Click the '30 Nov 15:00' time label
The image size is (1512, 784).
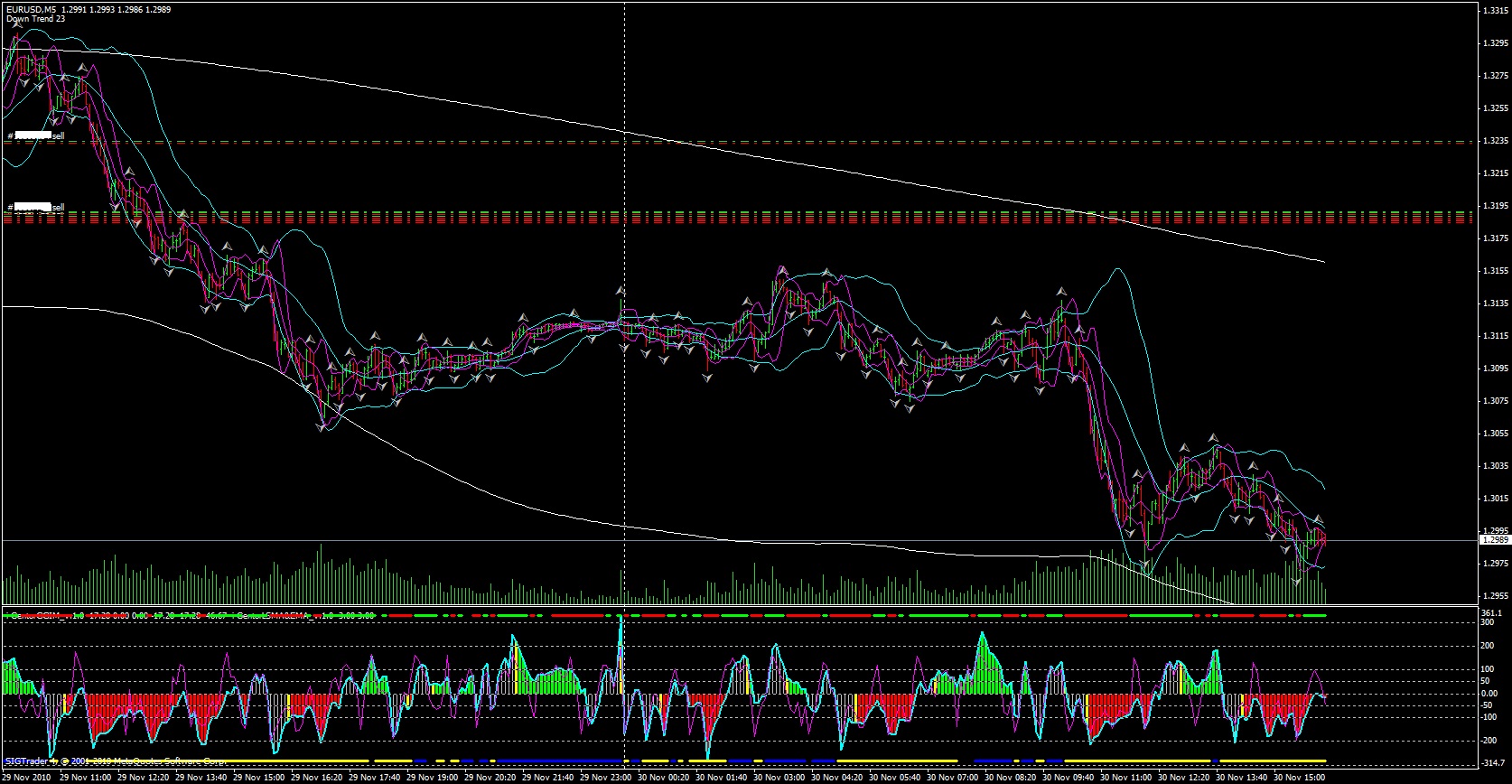click(1300, 777)
